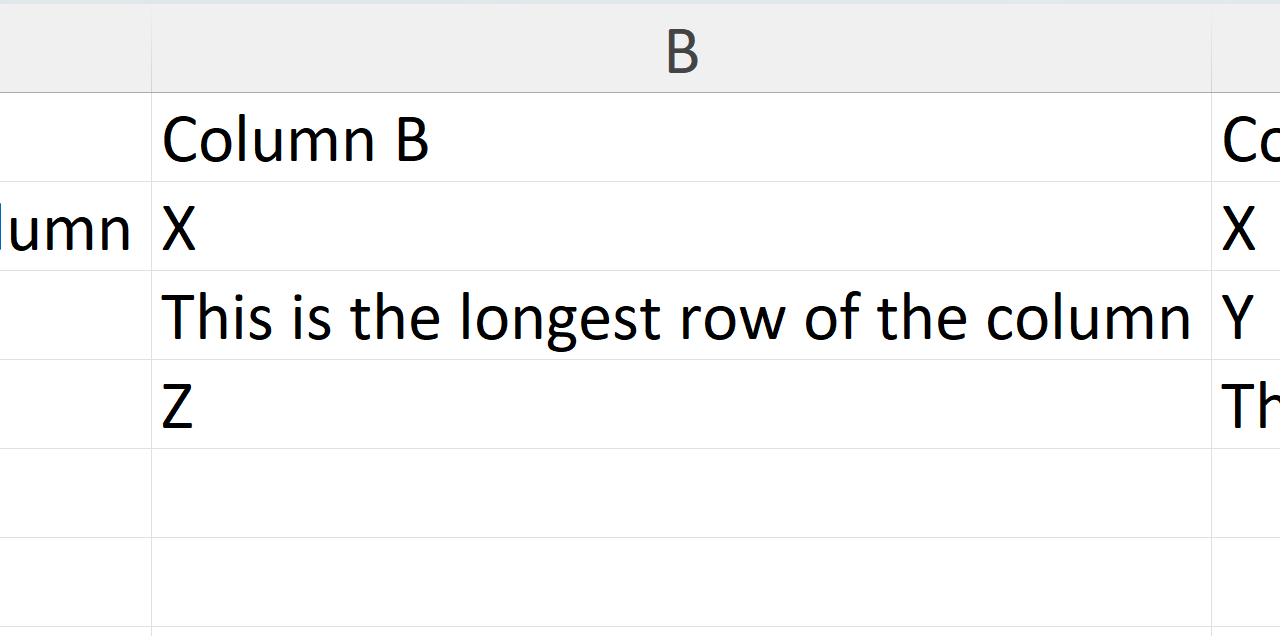The height and width of the screenshot is (636, 1280).
Task: Select the X cell in the rightmost column
Action: coord(1246,227)
